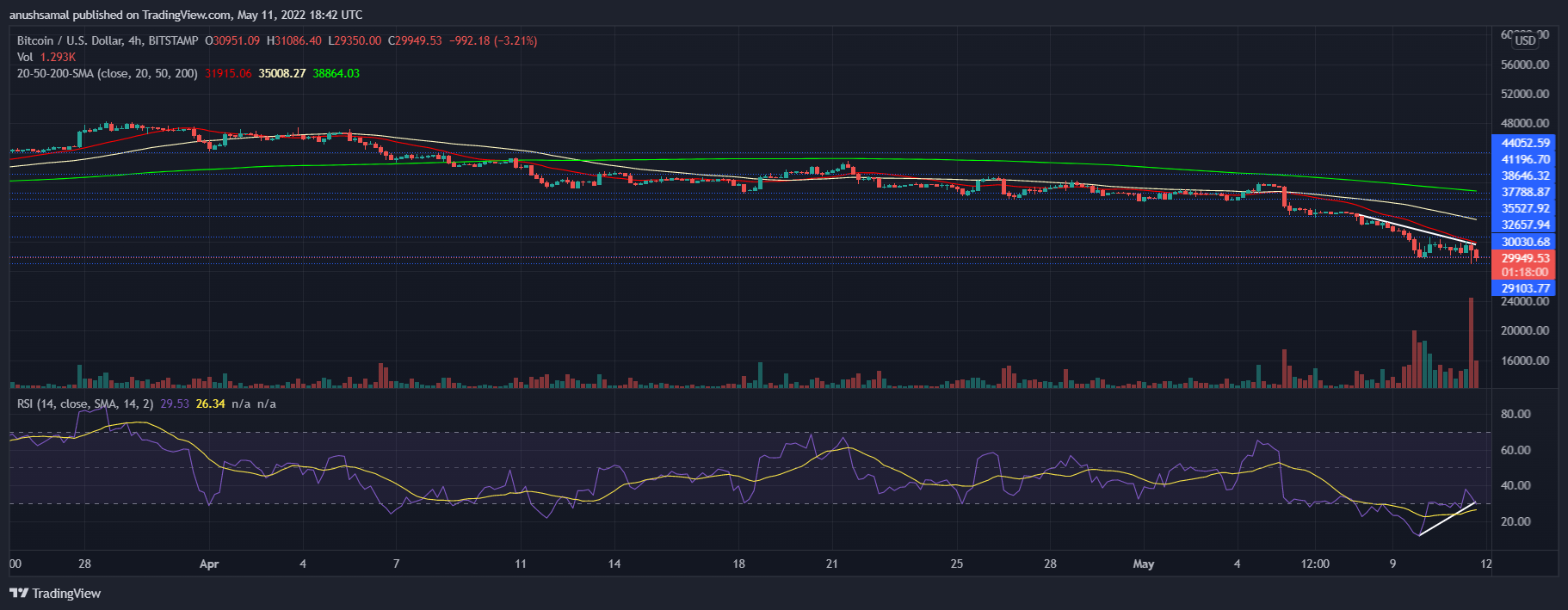The height and width of the screenshot is (610, 1568).
Task: Click the May label on time axis
Action: [x=1143, y=564]
